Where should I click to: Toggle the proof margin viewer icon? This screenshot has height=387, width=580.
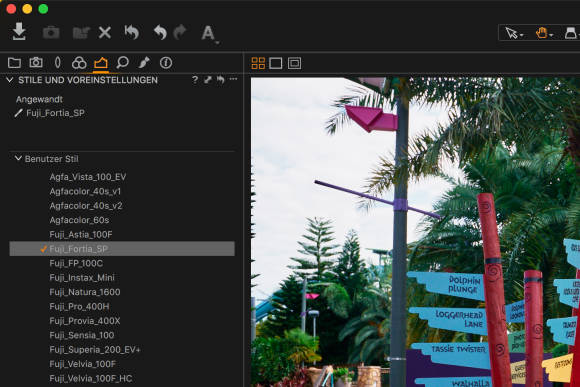click(x=294, y=63)
